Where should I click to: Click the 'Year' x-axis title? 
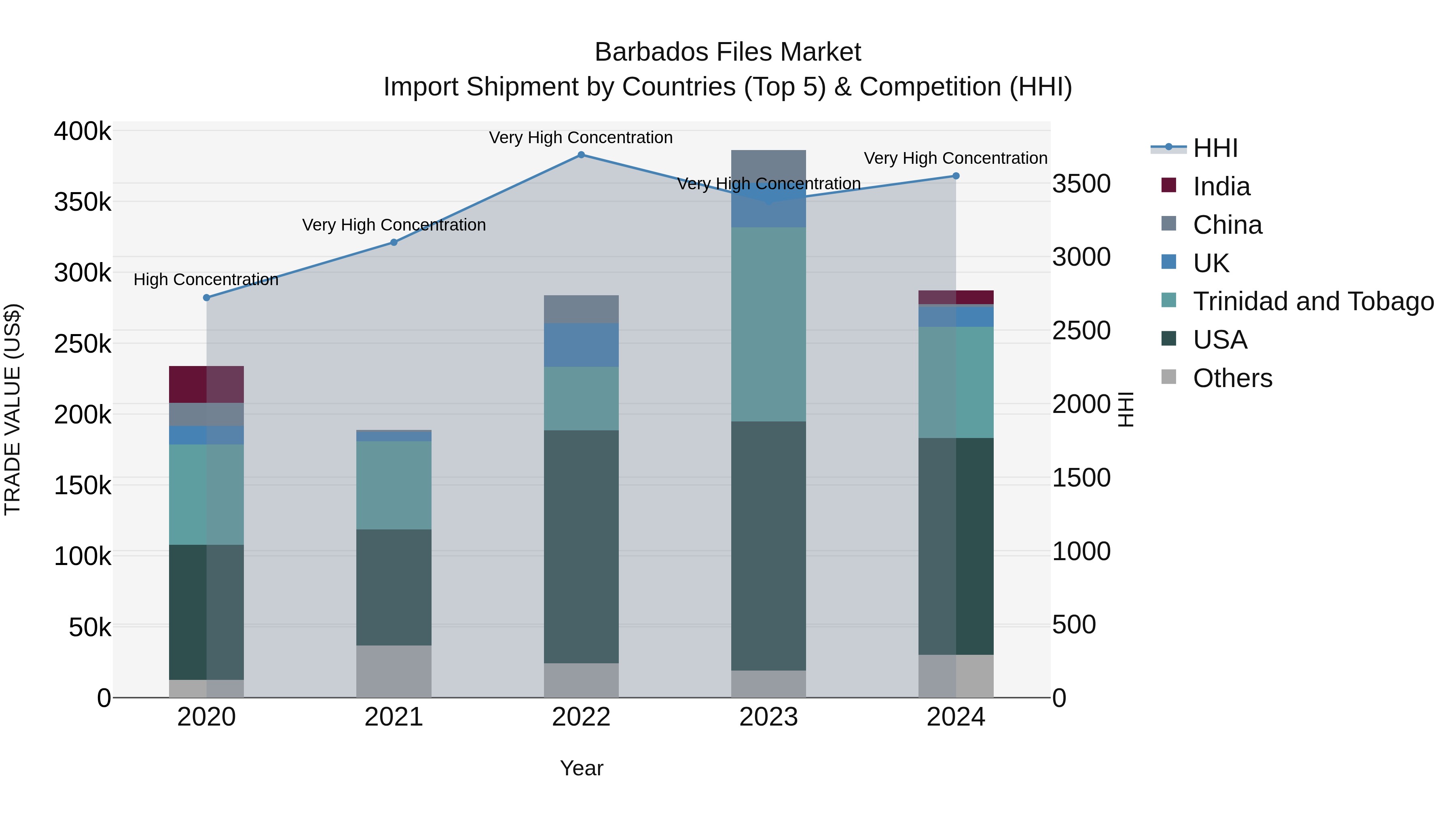pyautogui.click(x=582, y=769)
